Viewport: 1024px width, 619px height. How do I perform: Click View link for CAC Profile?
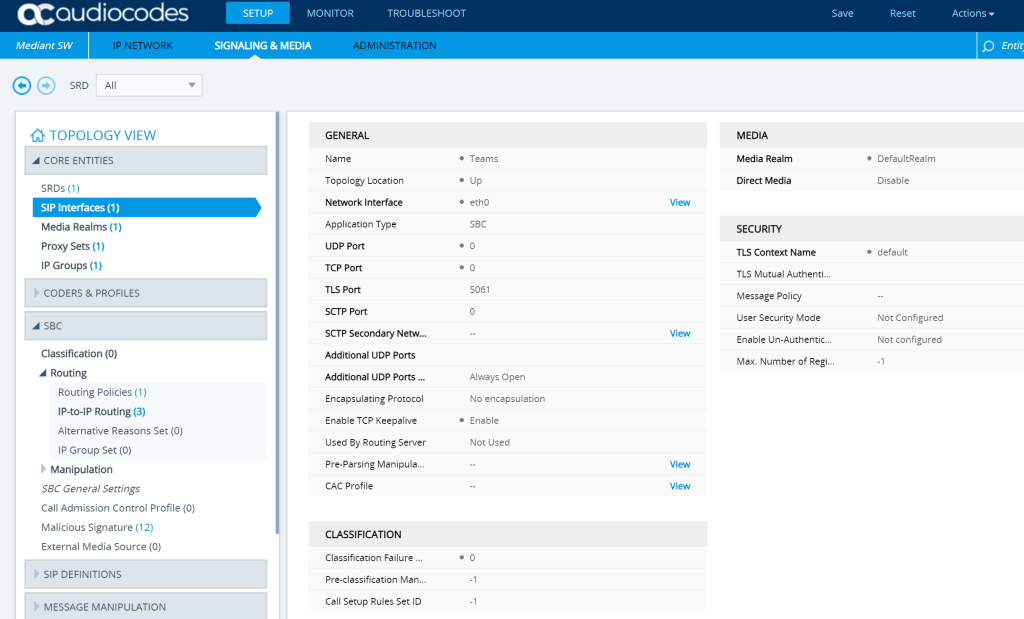click(680, 486)
